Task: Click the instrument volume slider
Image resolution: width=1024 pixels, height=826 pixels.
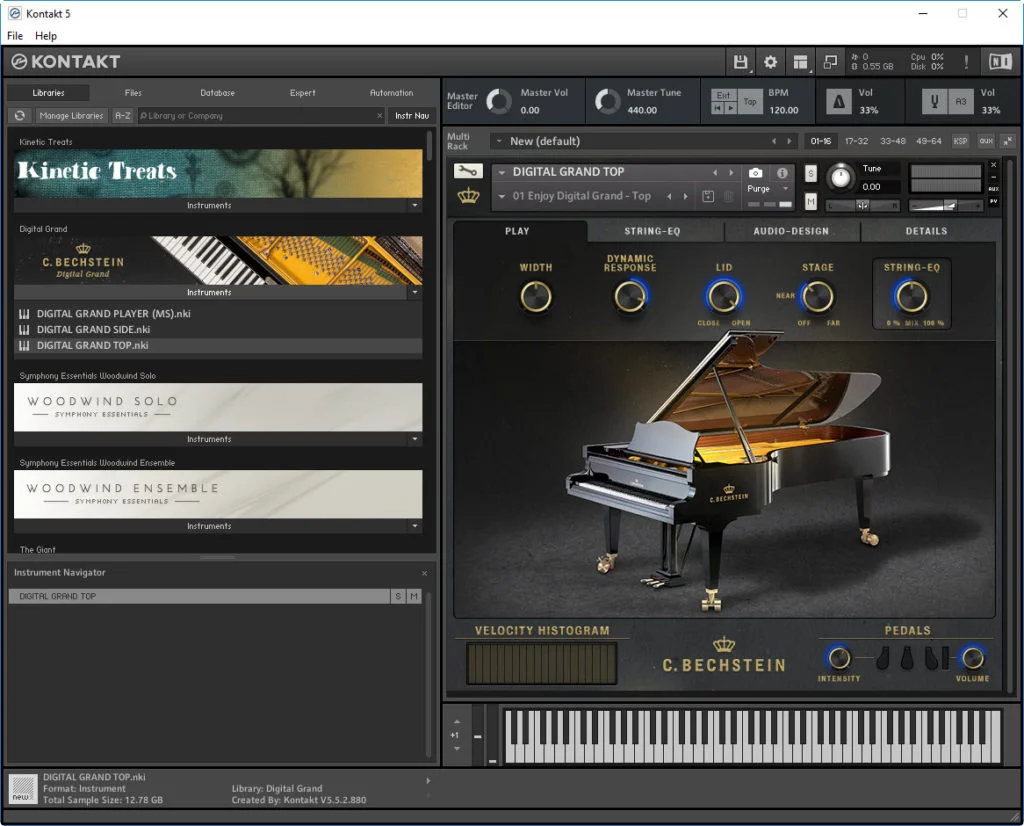Action: [x=946, y=206]
